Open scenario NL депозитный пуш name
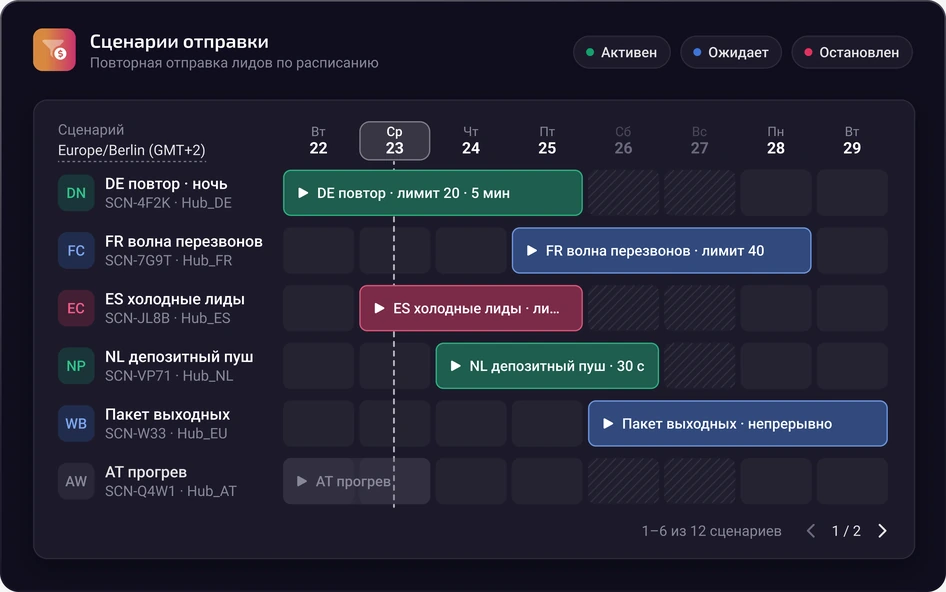Viewport: 946px width, 592px height. 179,357
